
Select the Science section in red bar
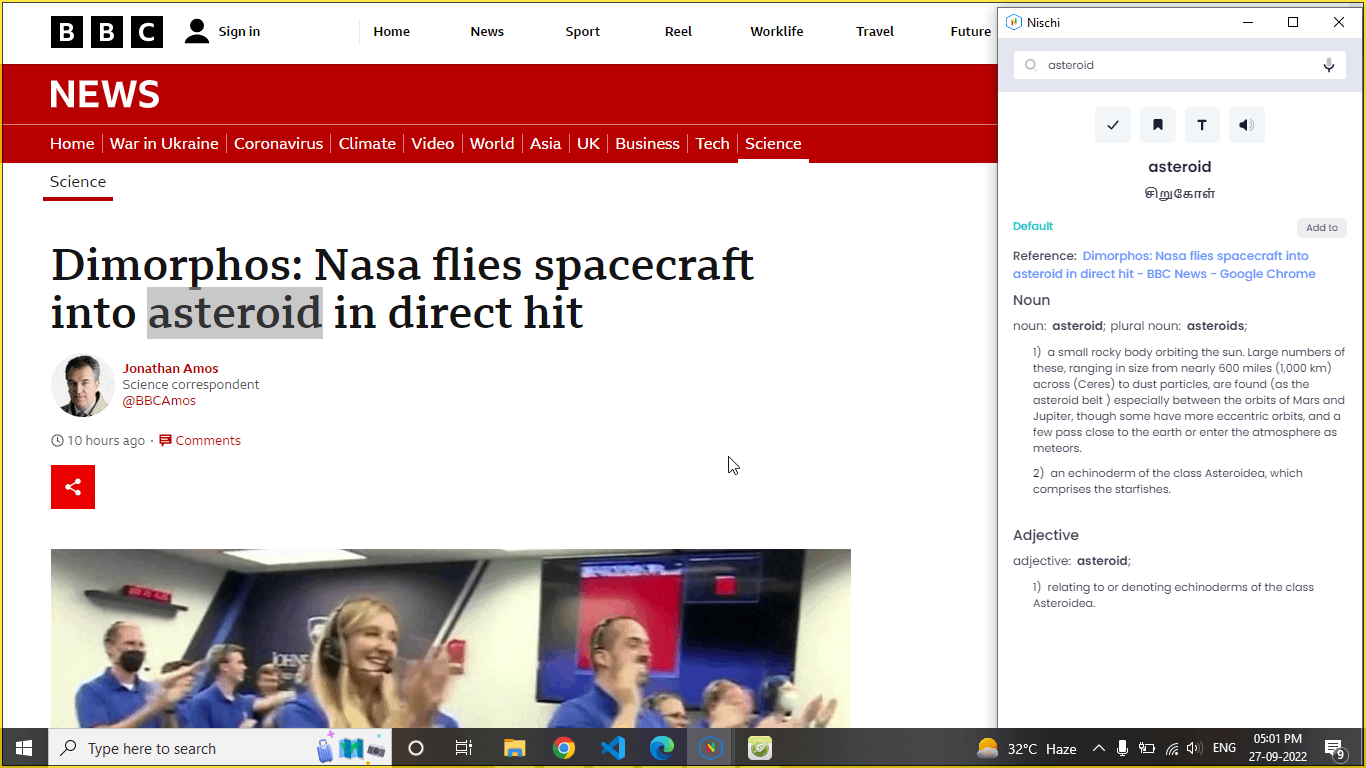pyautogui.click(x=773, y=144)
